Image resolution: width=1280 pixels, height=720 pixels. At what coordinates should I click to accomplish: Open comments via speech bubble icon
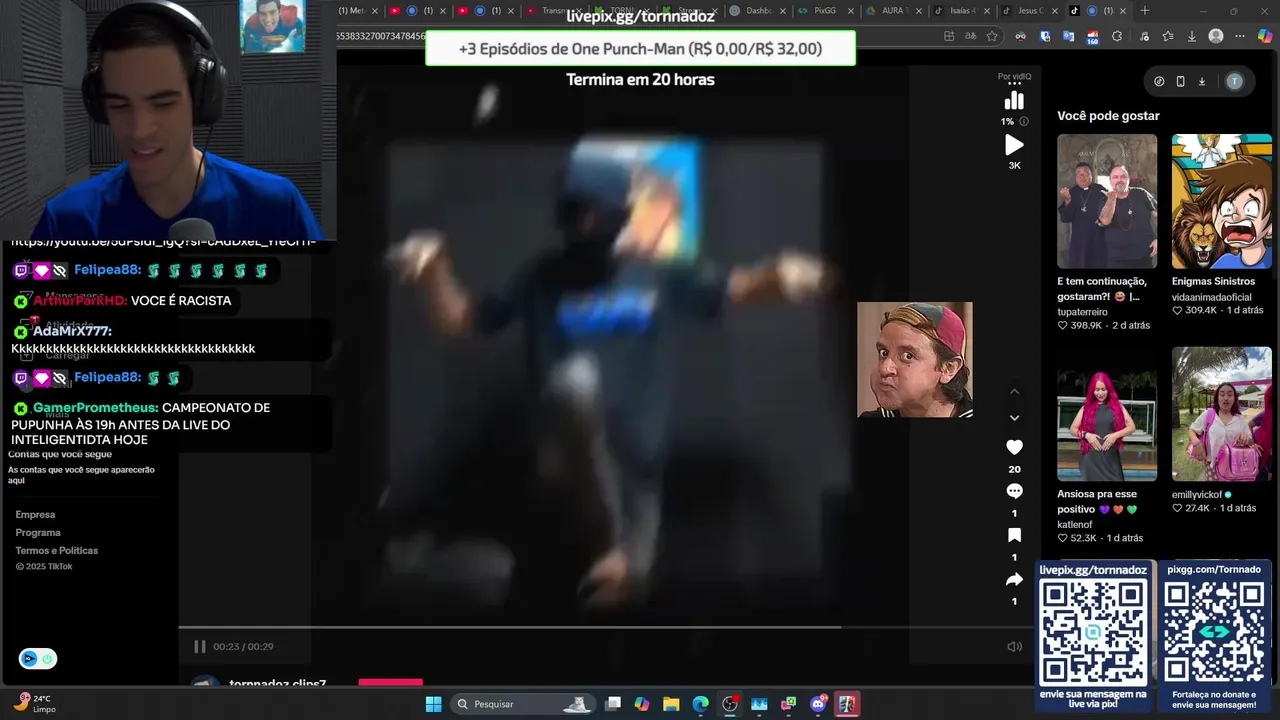pyautogui.click(x=1014, y=491)
